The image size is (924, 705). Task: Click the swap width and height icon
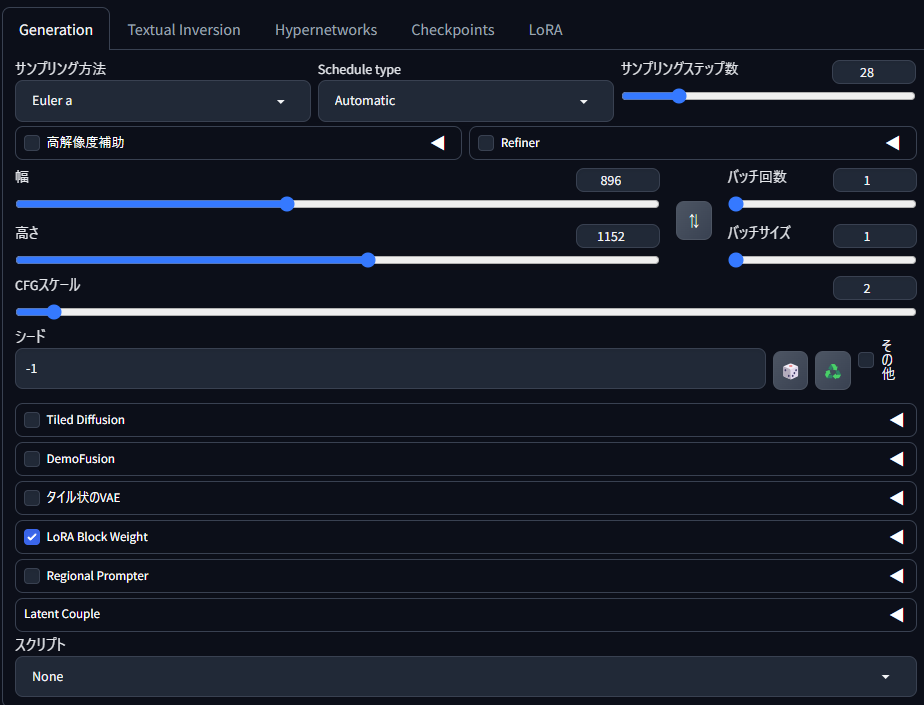coord(693,220)
